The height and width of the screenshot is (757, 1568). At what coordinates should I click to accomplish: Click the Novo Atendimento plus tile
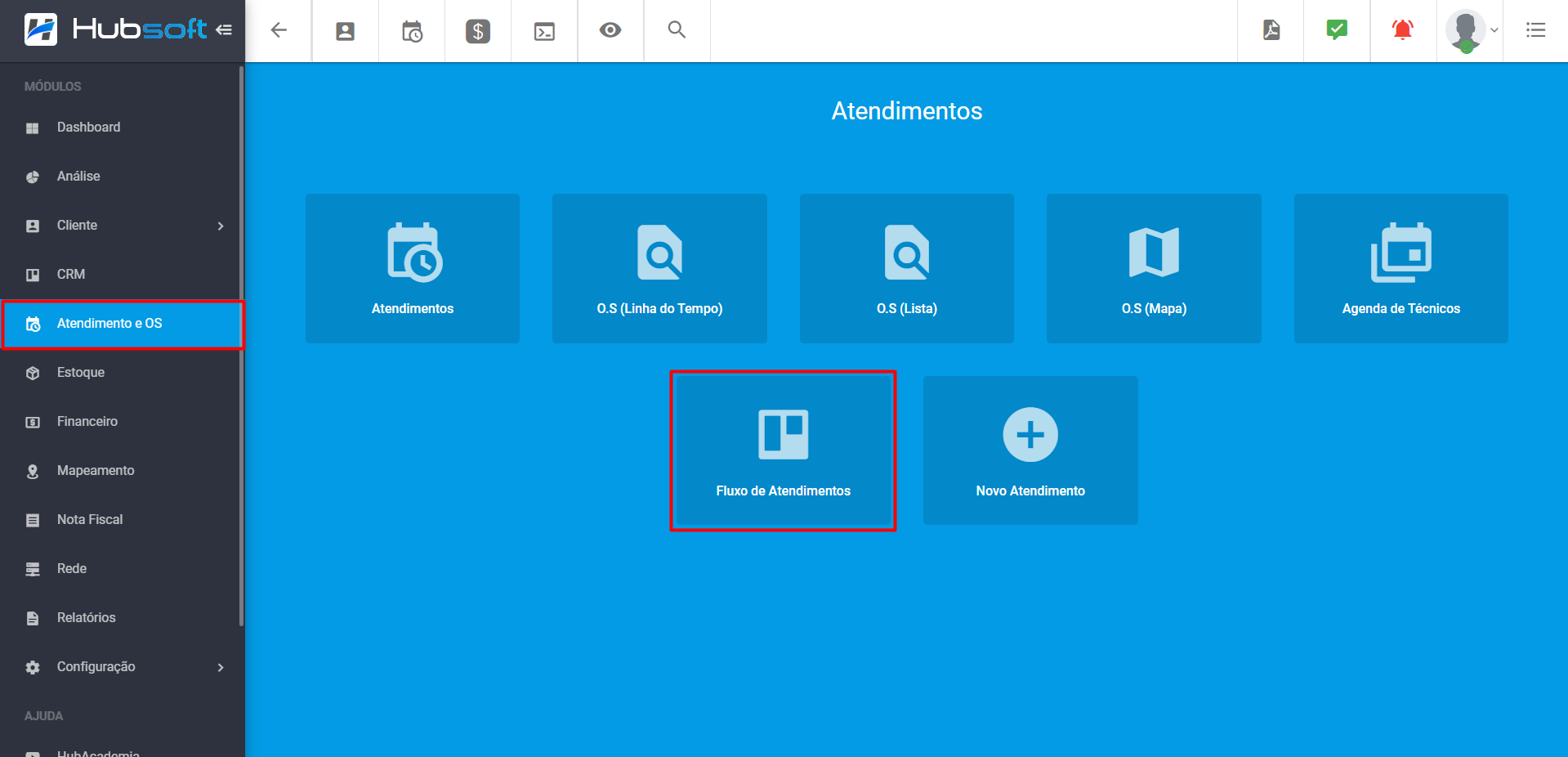(1030, 450)
